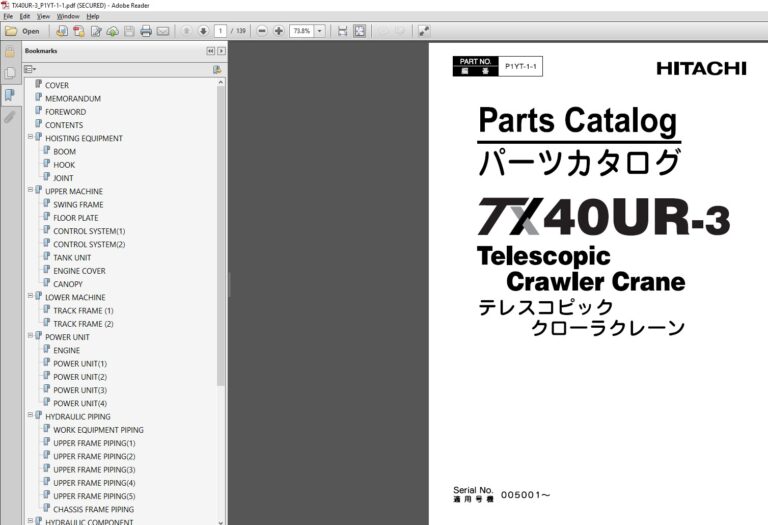Toggle the Bookmarks panel icon
This screenshot has height=525, width=768.
click(x=10, y=95)
